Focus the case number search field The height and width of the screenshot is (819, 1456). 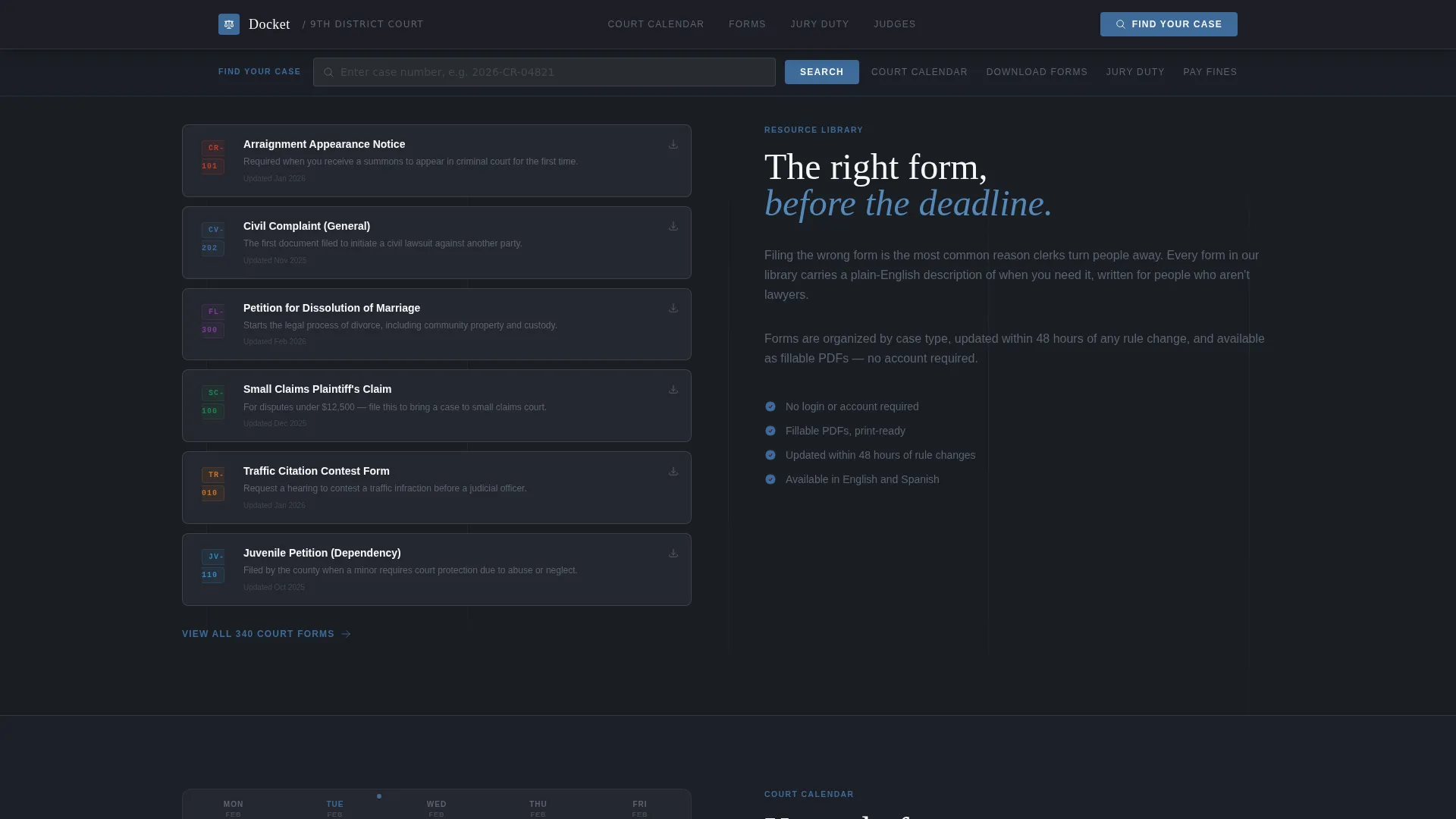(544, 72)
